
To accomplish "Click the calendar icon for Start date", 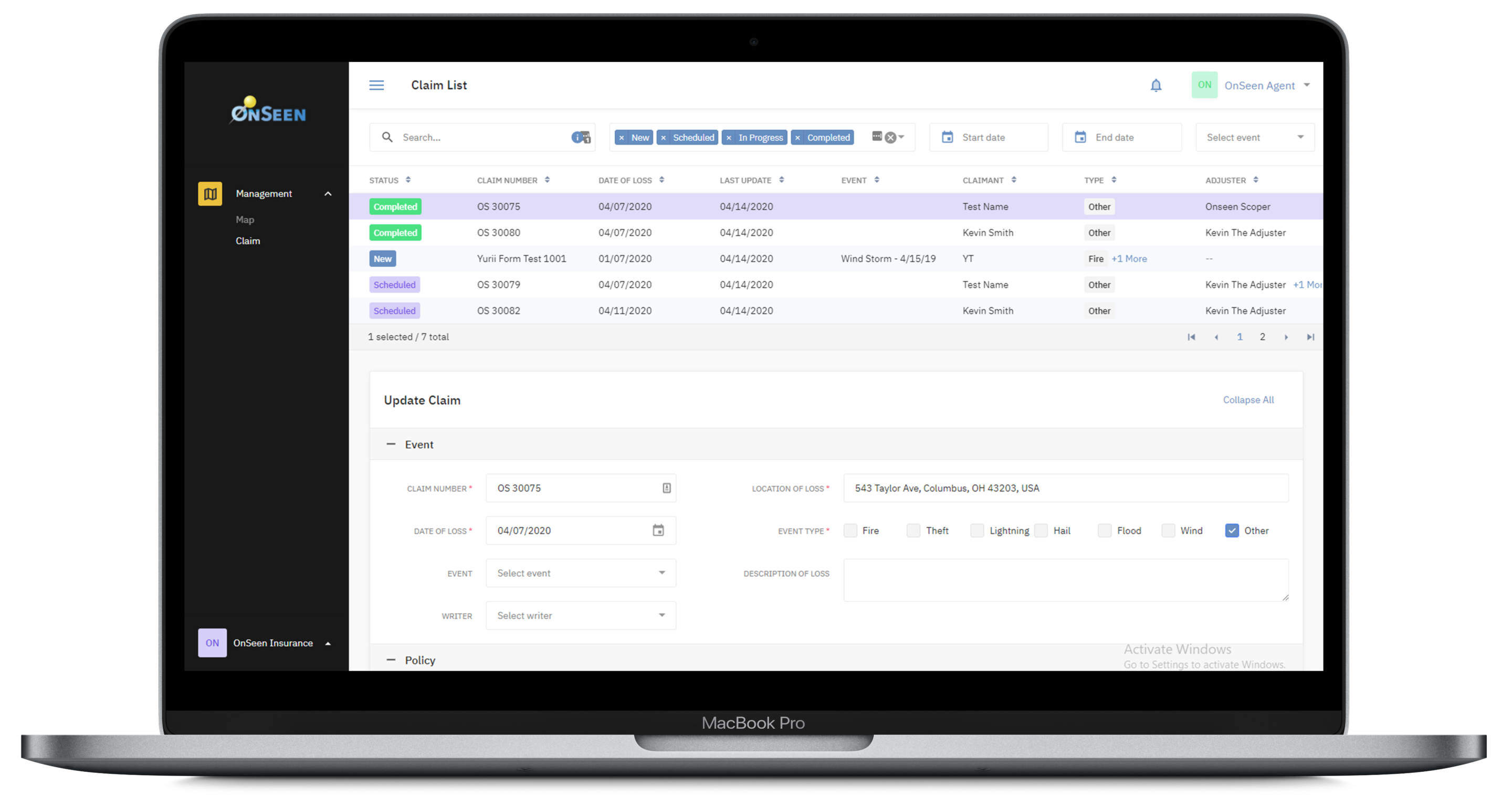I will (947, 137).
